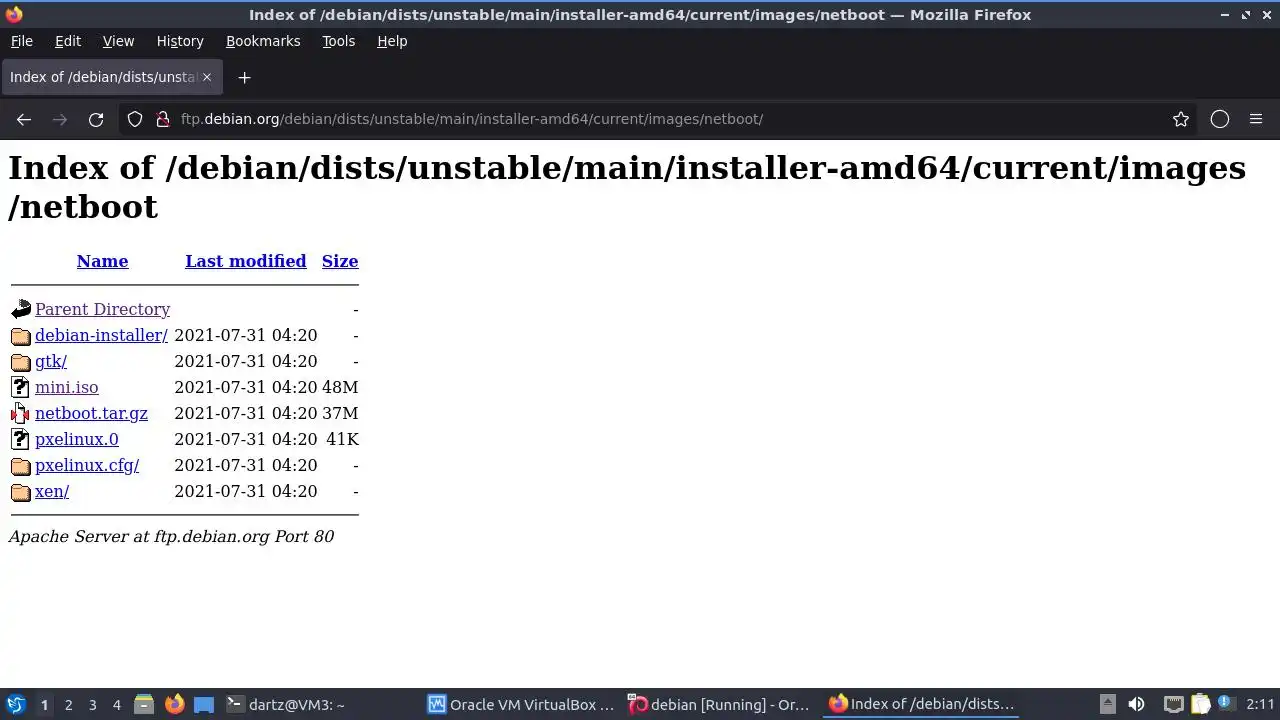The image size is (1280, 720).
Task: Open the Firefox account circle icon
Action: pos(1219,119)
